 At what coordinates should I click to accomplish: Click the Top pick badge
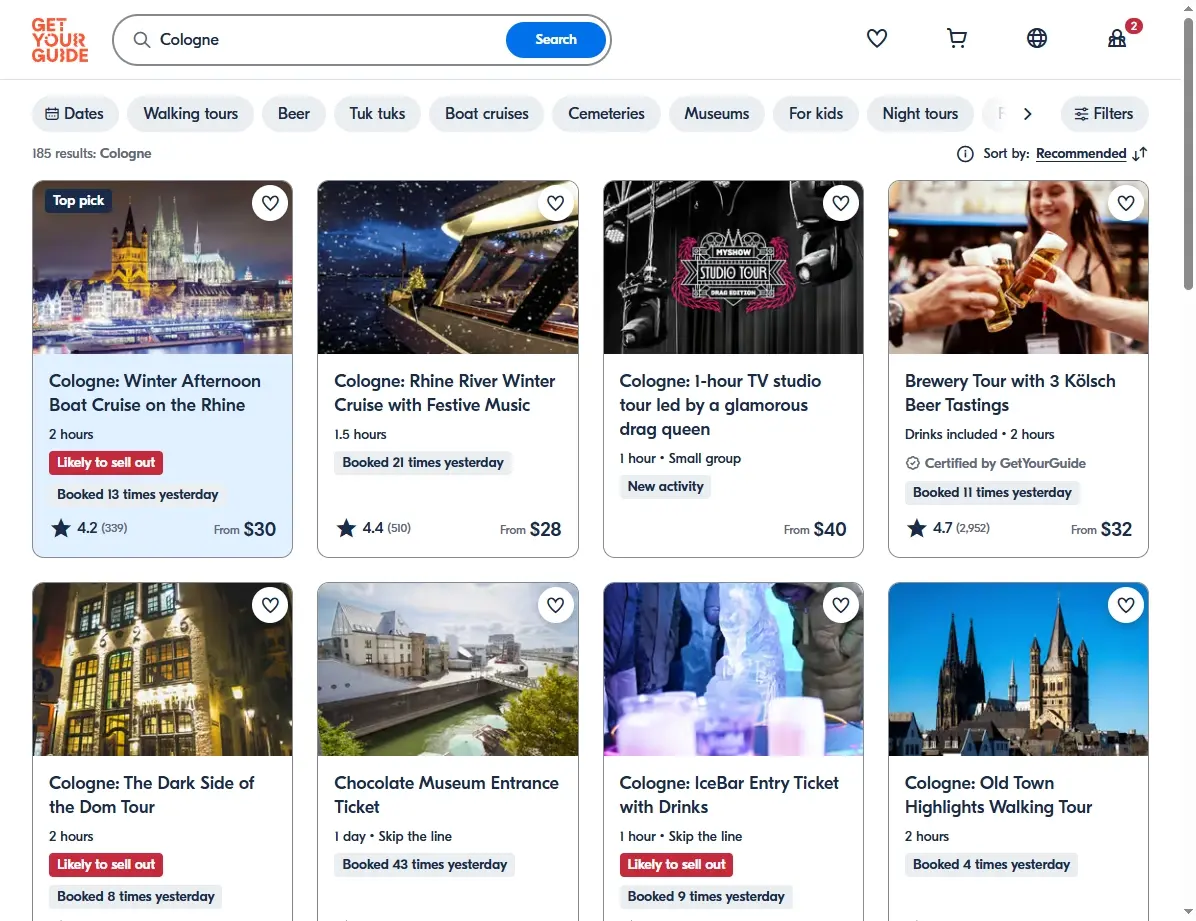pos(79,201)
